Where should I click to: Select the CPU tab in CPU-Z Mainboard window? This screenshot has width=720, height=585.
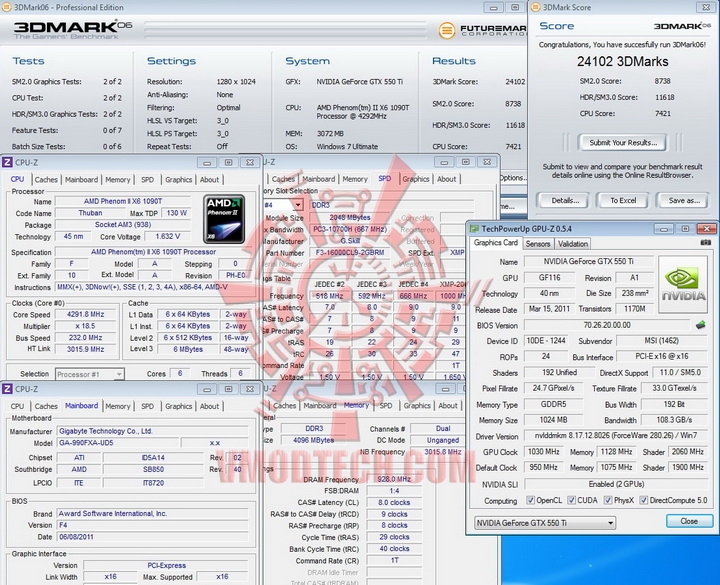pyautogui.click(x=17, y=406)
